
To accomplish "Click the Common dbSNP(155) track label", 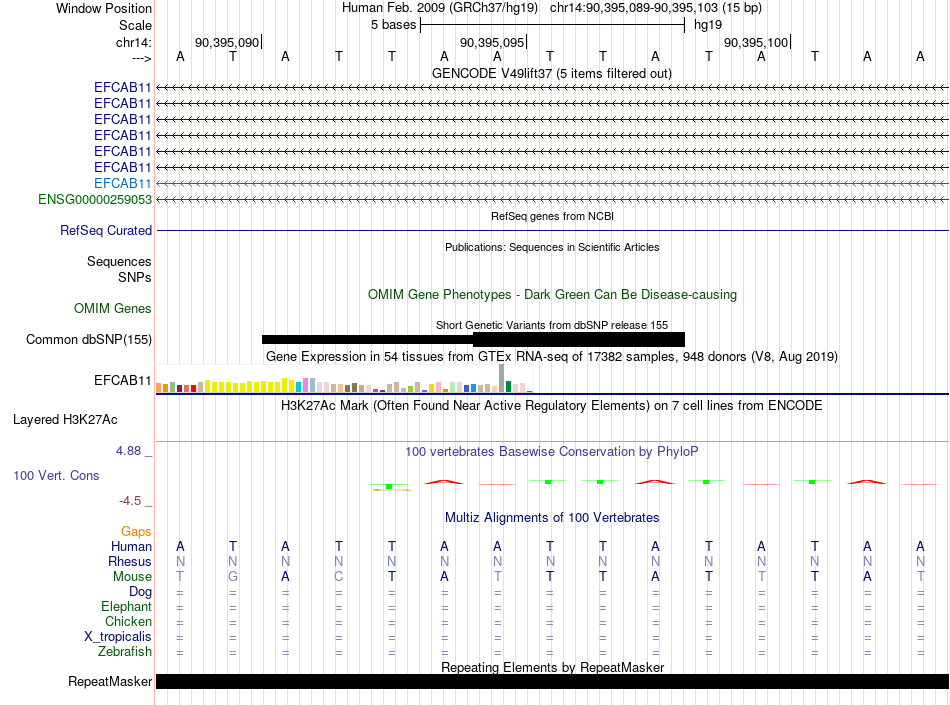I will coord(88,340).
